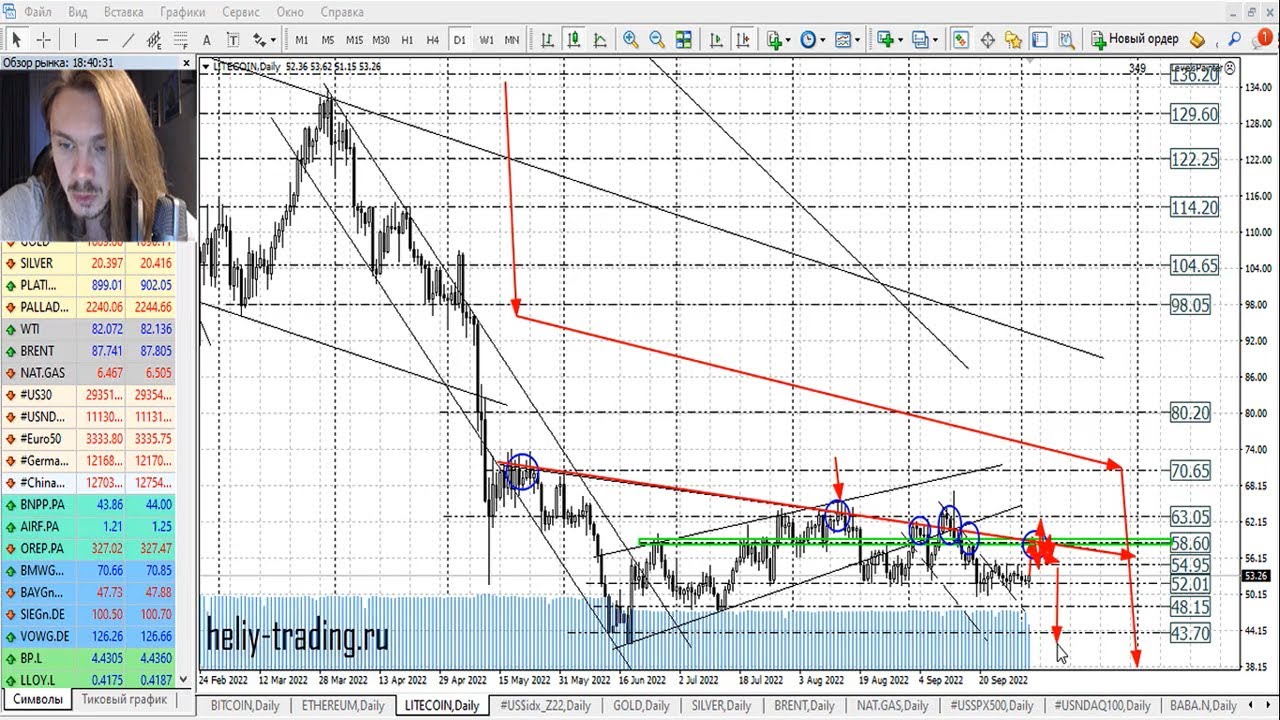This screenshot has height=720, width=1280.
Task: Zoom in on the chart
Action: tap(631, 40)
